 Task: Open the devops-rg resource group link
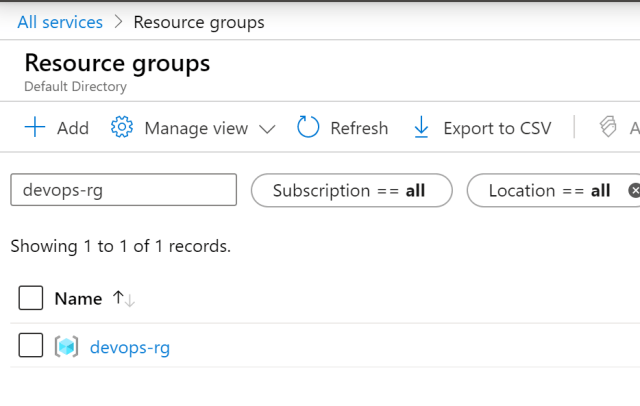point(130,348)
